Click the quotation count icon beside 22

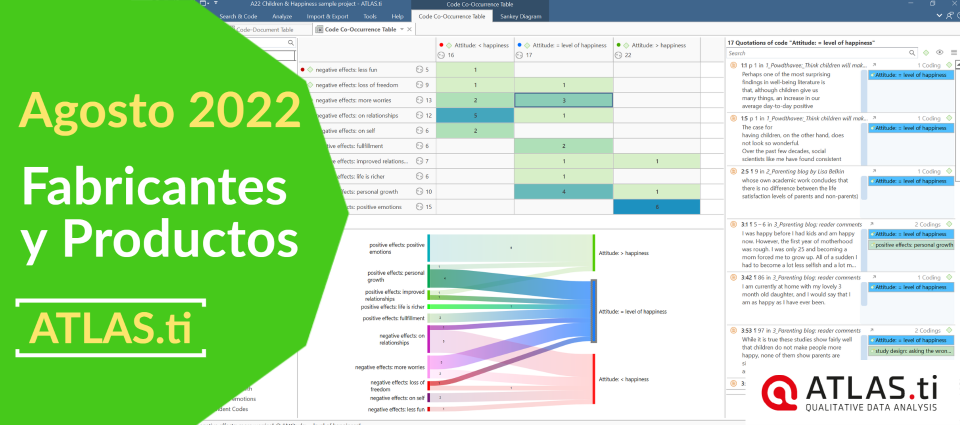(619, 55)
